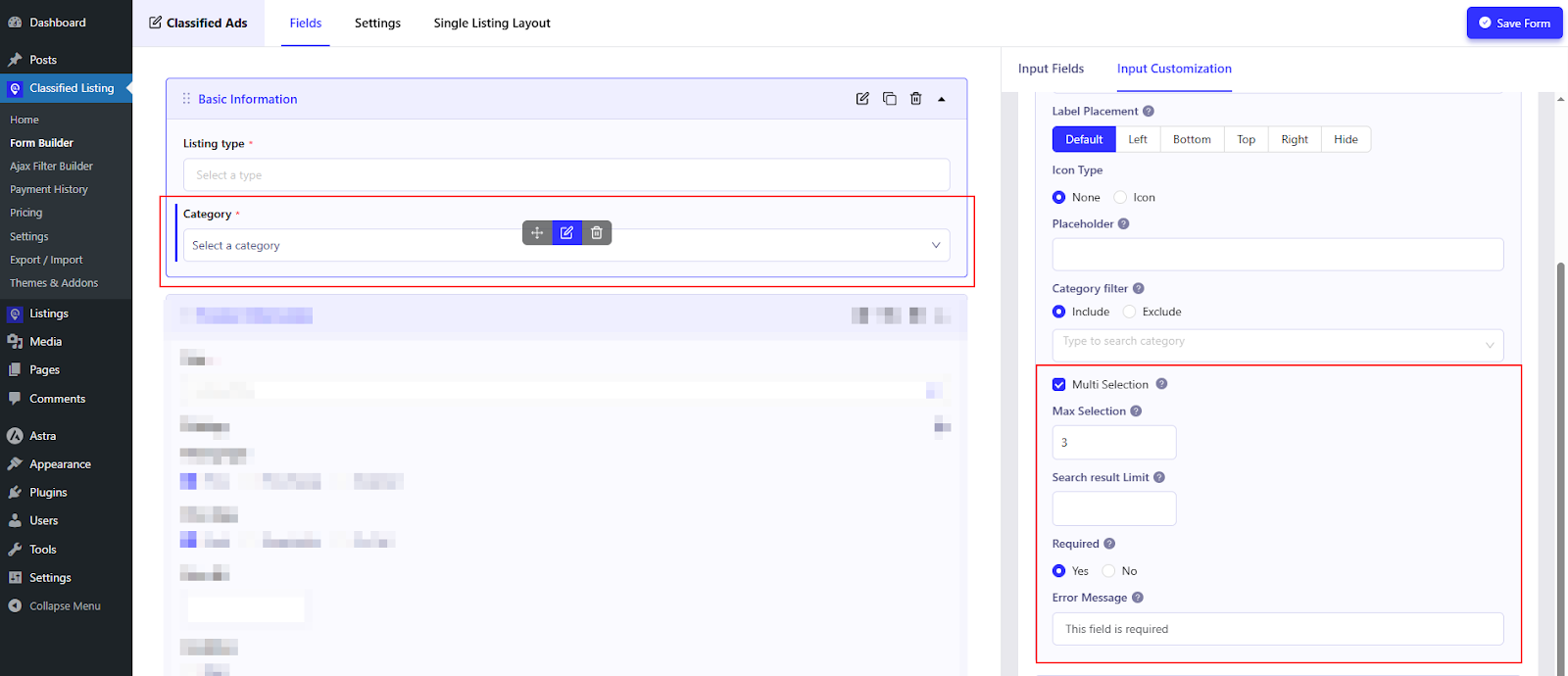The height and width of the screenshot is (676, 1568).
Task: Set label placement to Left
Action: click(1138, 139)
